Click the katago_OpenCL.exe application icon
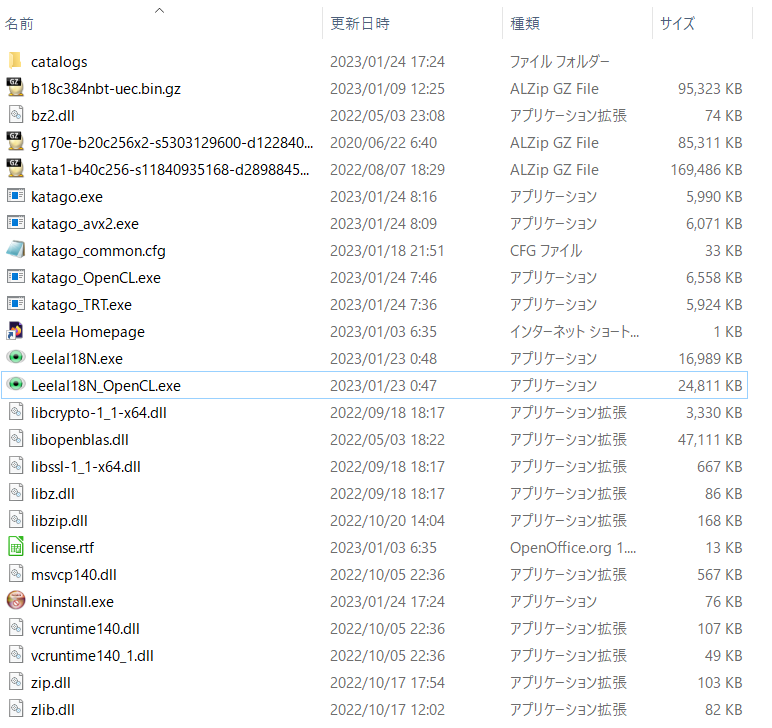 (16, 277)
